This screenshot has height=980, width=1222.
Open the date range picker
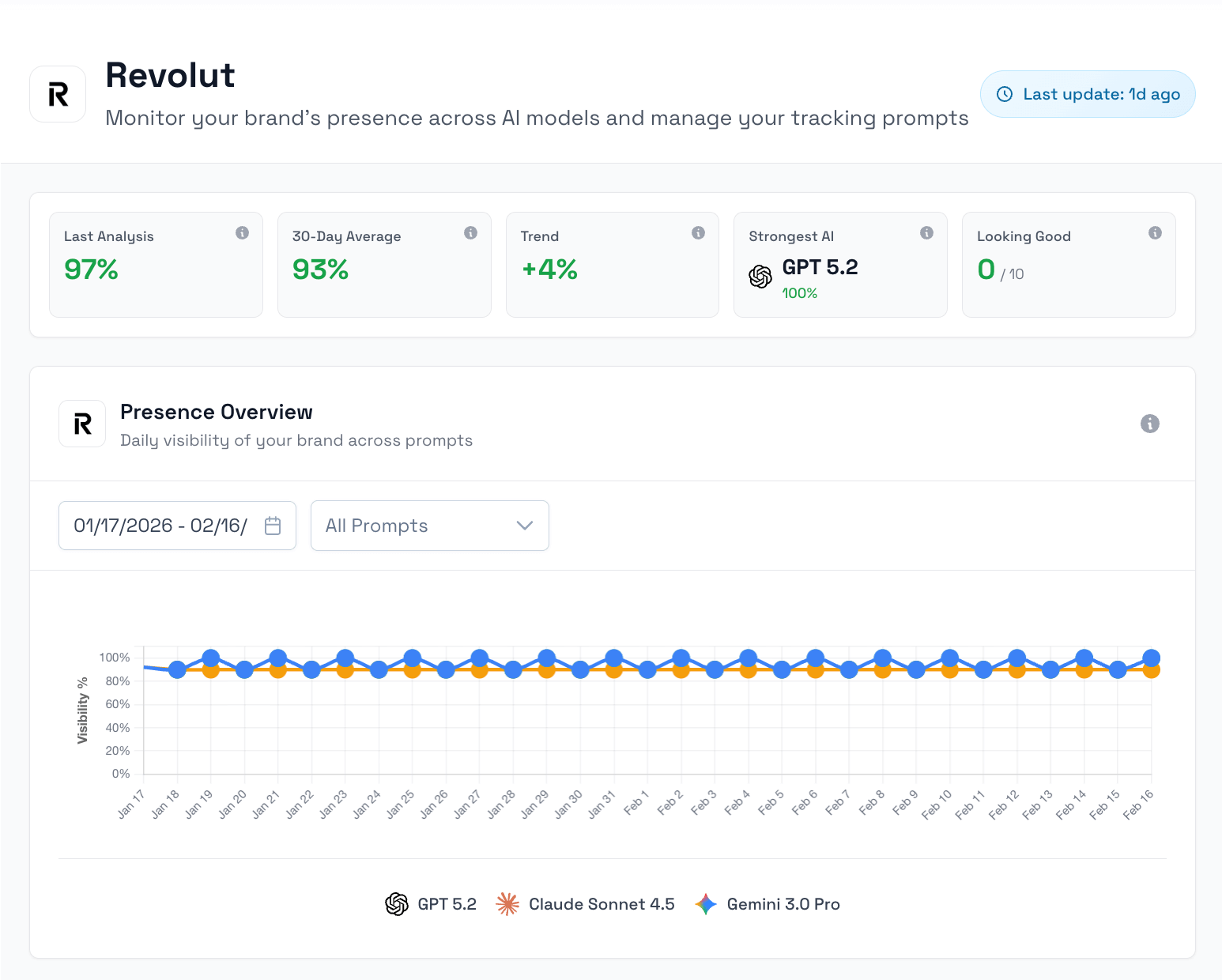(x=177, y=525)
